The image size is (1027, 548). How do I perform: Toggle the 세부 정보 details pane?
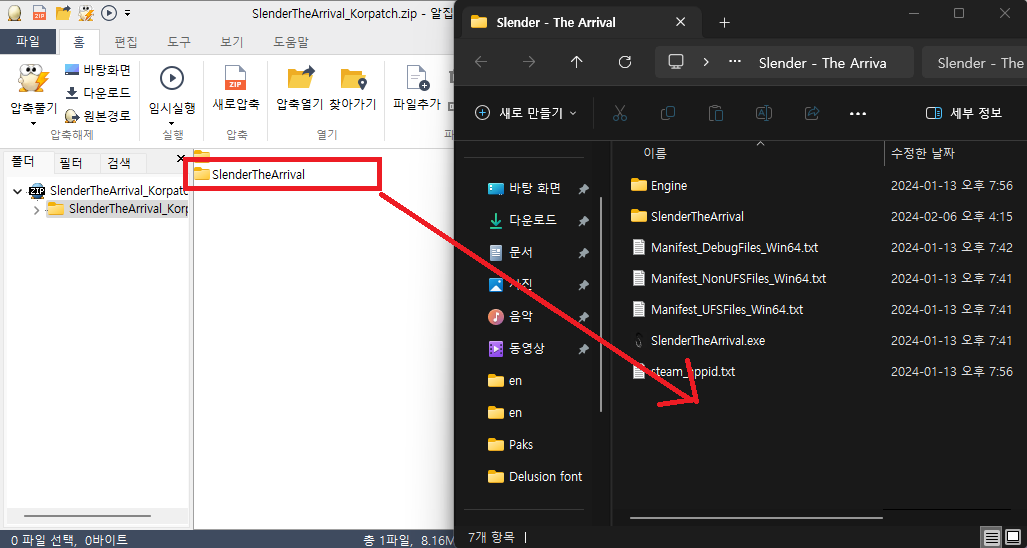coord(963,113)
